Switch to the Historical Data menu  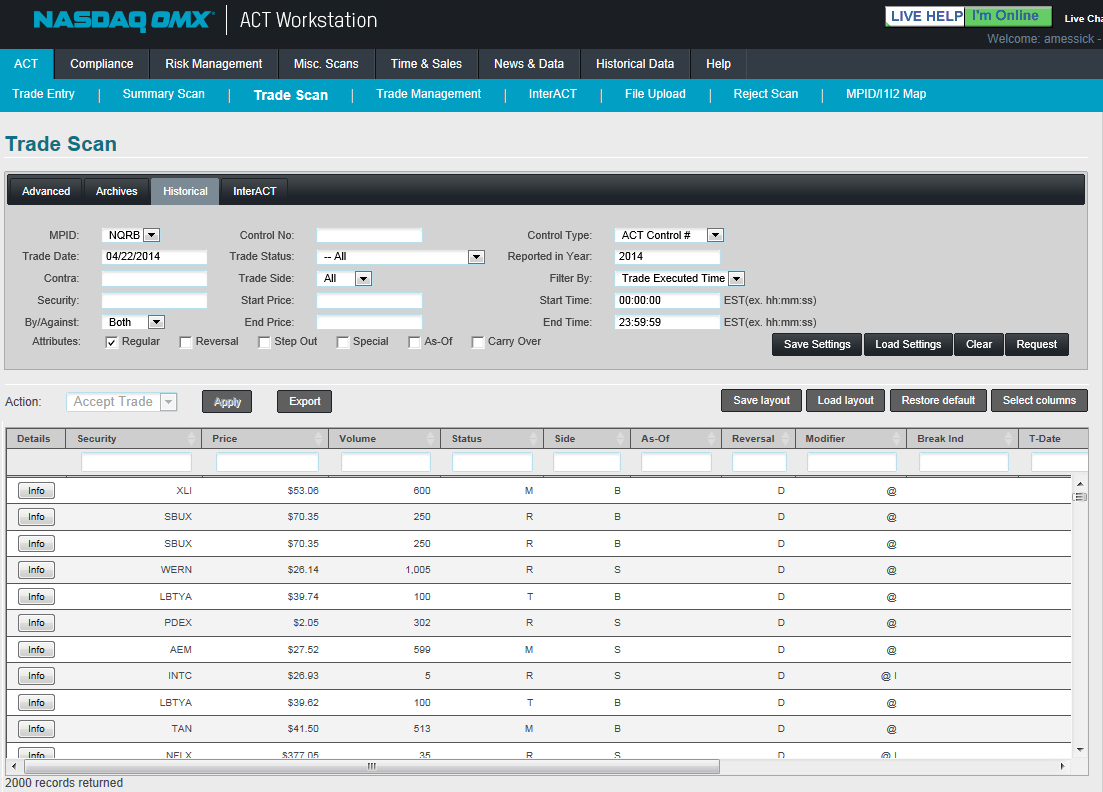pos(635,64)
